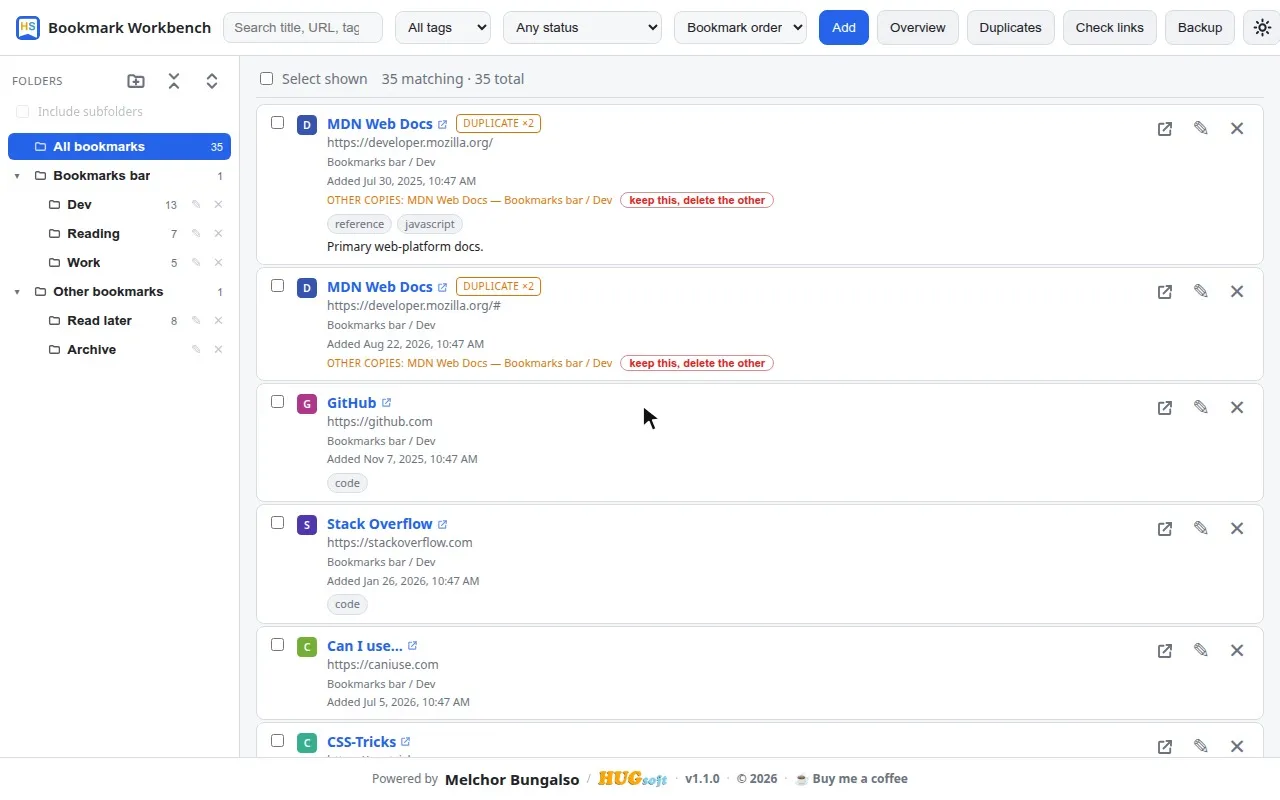This screenshot has width=1280, height=800.
Task: Select the Reading folder
Action: pos(93,234)
